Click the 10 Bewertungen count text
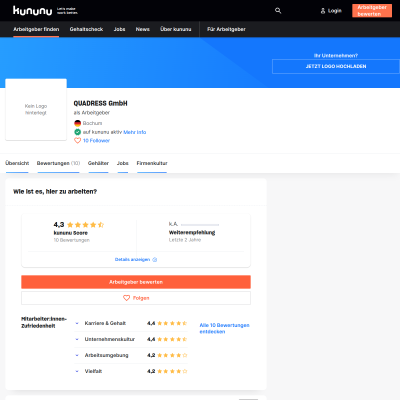The image size is (400, 400). (x=72, y=240)
